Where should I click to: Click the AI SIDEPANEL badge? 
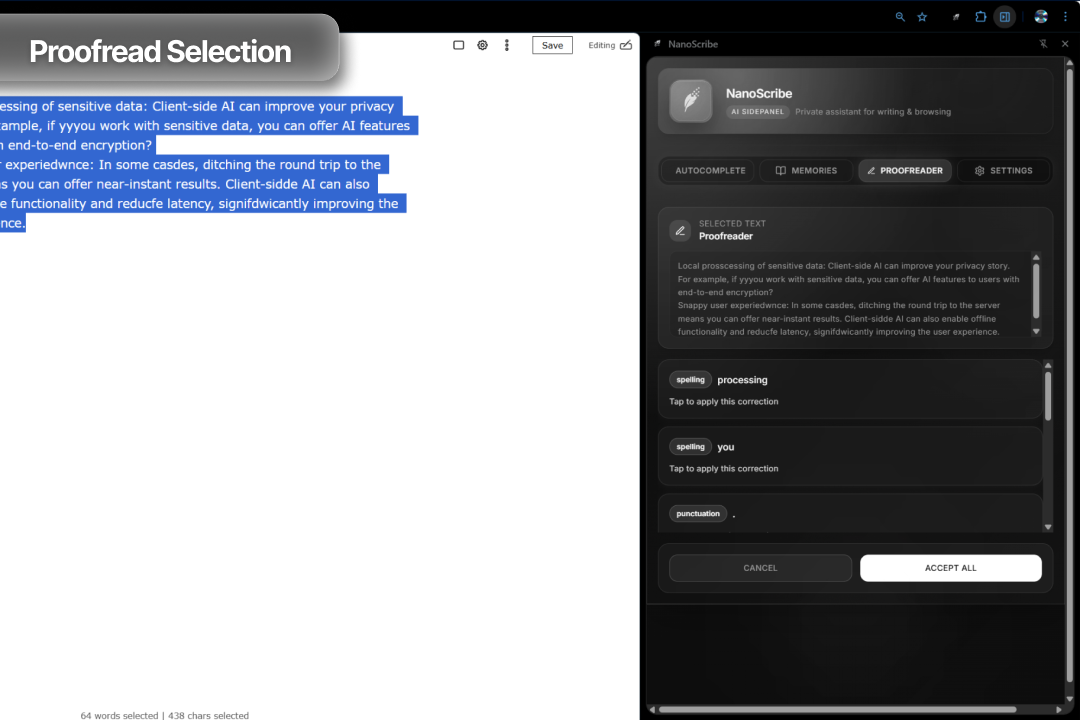pyautogui.click(x=757, y=112)
